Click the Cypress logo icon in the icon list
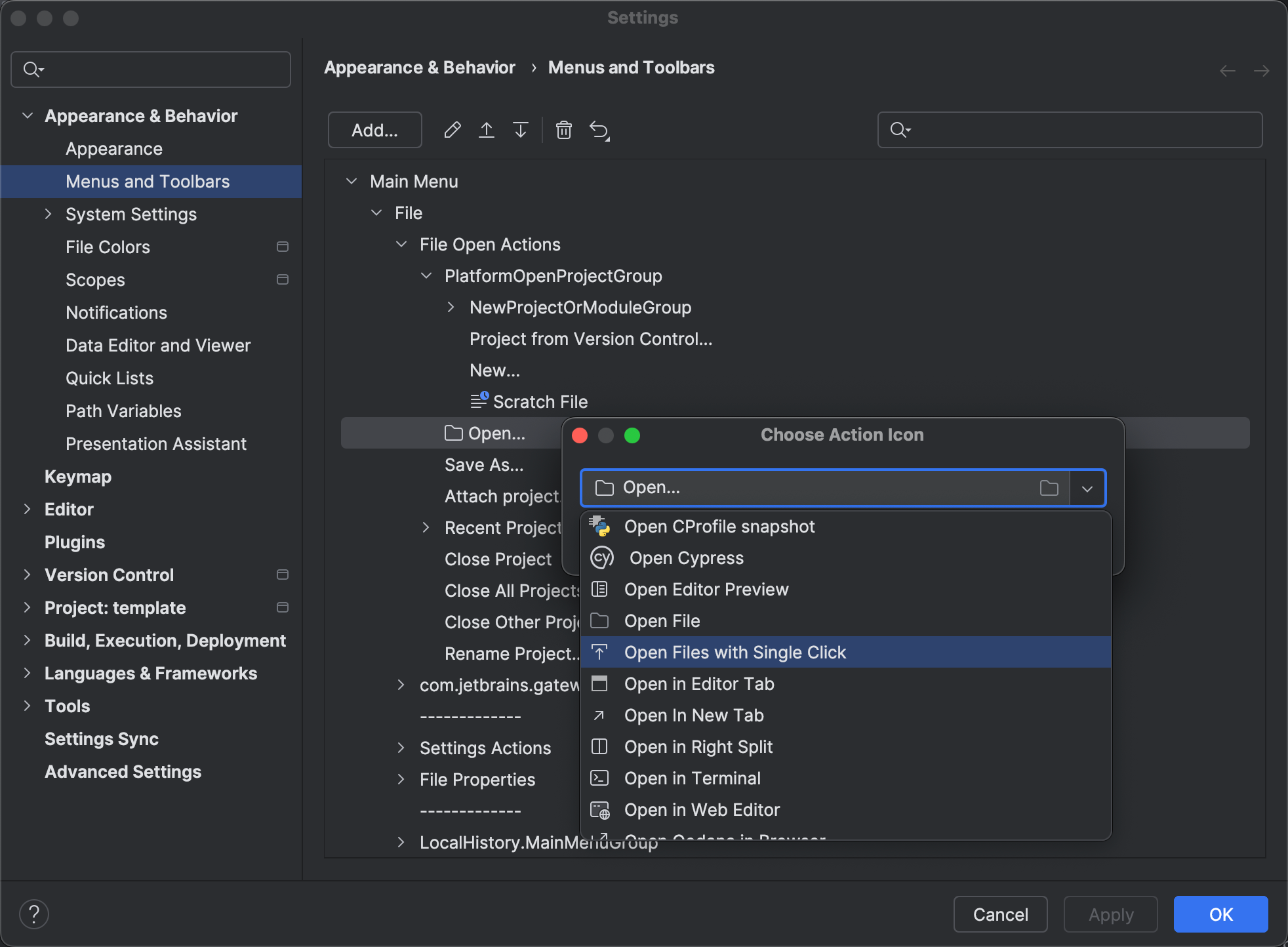 (601, 557)
